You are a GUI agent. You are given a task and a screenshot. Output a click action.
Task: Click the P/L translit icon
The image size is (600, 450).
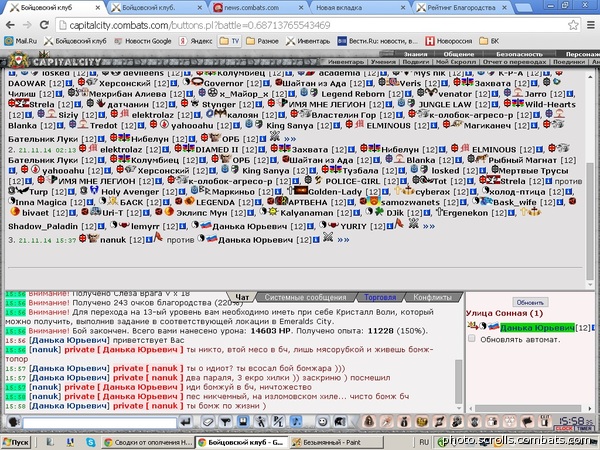pos(278,422)
